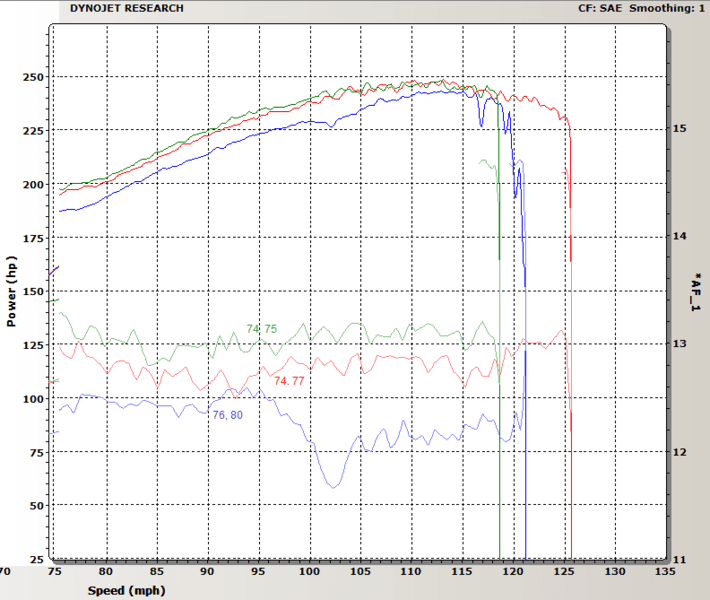The height and width of the screenshot is (600, 710).
Task: Click the Power (hp) axis title
Action: 12,289
